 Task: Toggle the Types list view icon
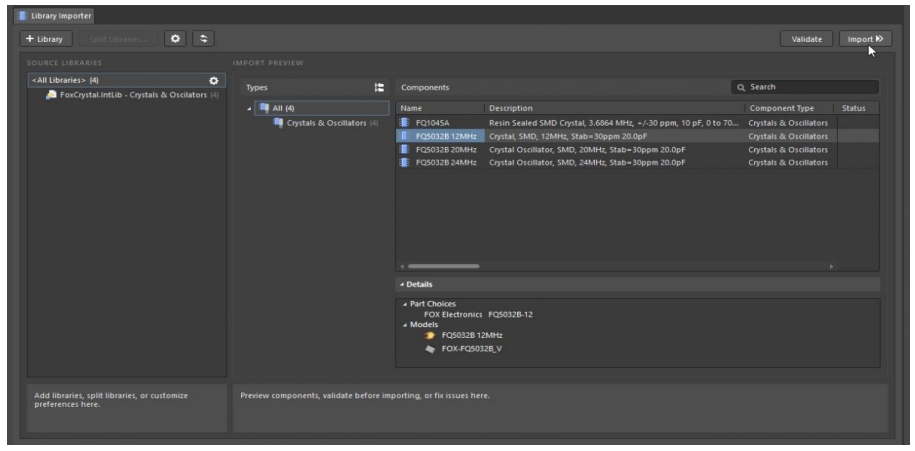[x=379, y=88]
